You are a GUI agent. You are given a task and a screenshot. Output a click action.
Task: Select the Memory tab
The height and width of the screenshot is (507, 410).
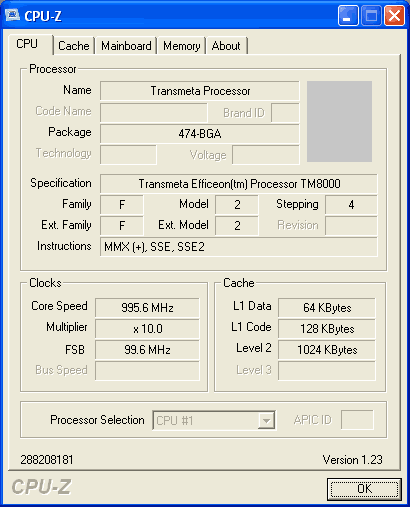pyautogui.click(x=182, y=46)
